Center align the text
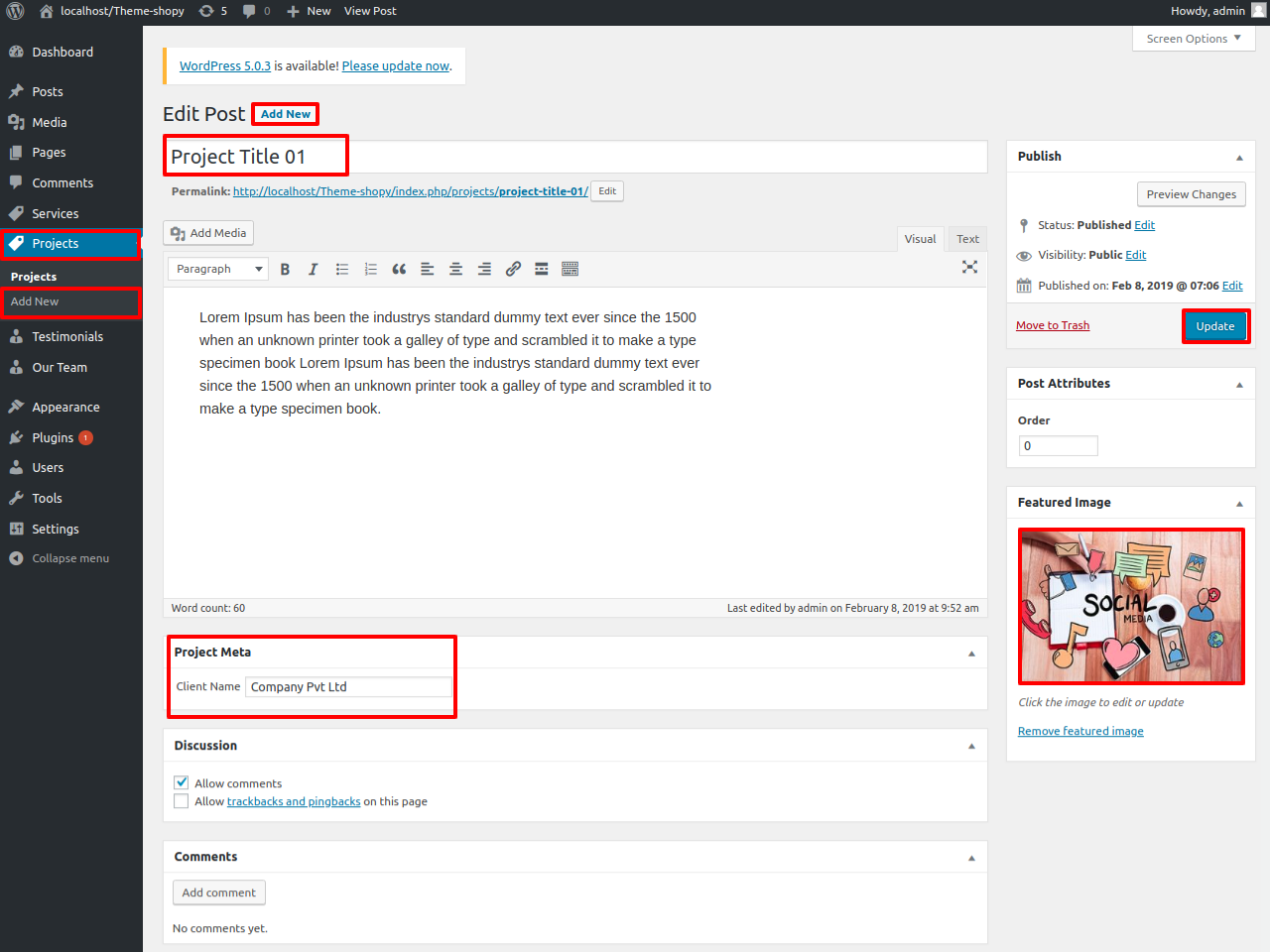 [x=455, y=269]
